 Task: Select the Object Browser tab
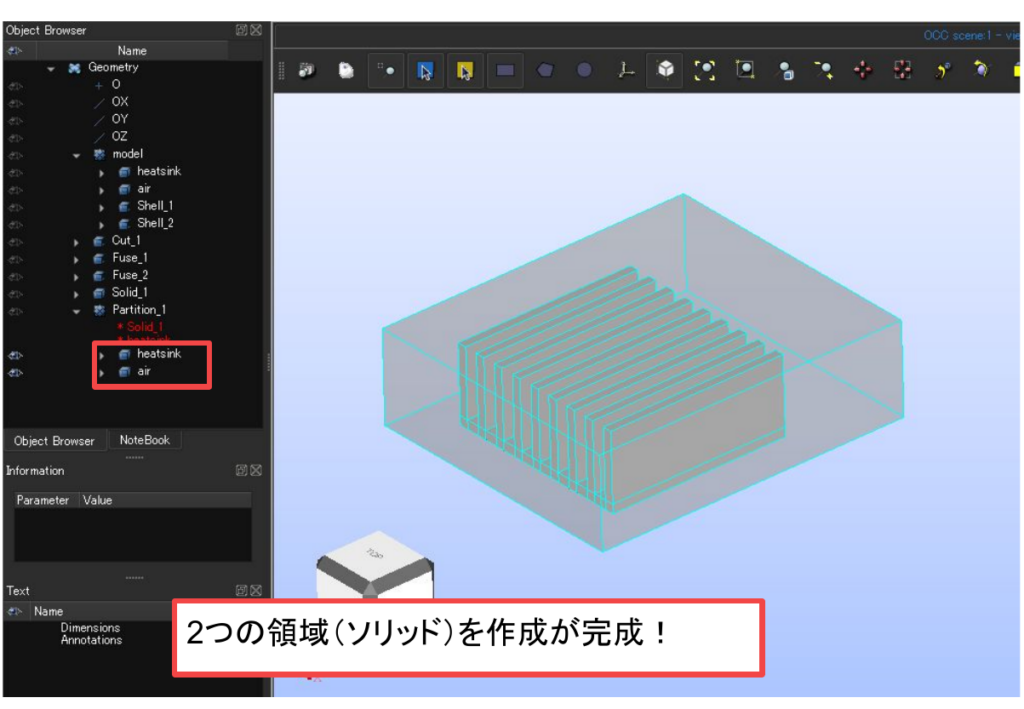pyautogui.click(x=54, y=441)
